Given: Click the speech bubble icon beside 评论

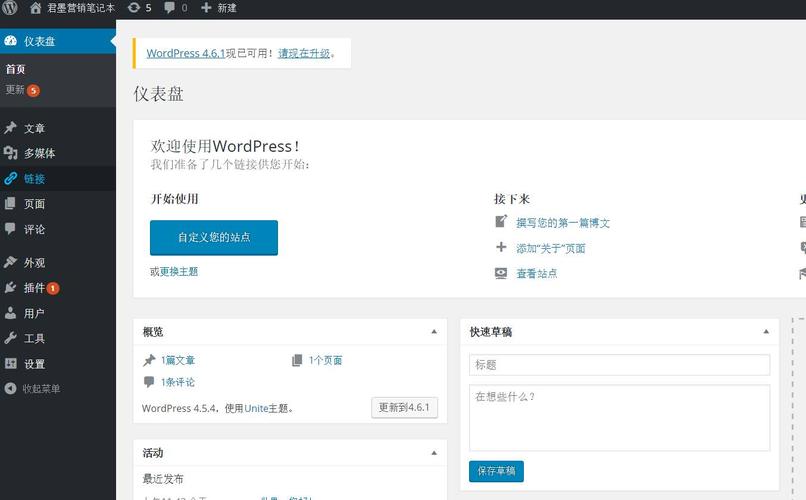Looking at the screenshot, I should click(x=10, y=229).
